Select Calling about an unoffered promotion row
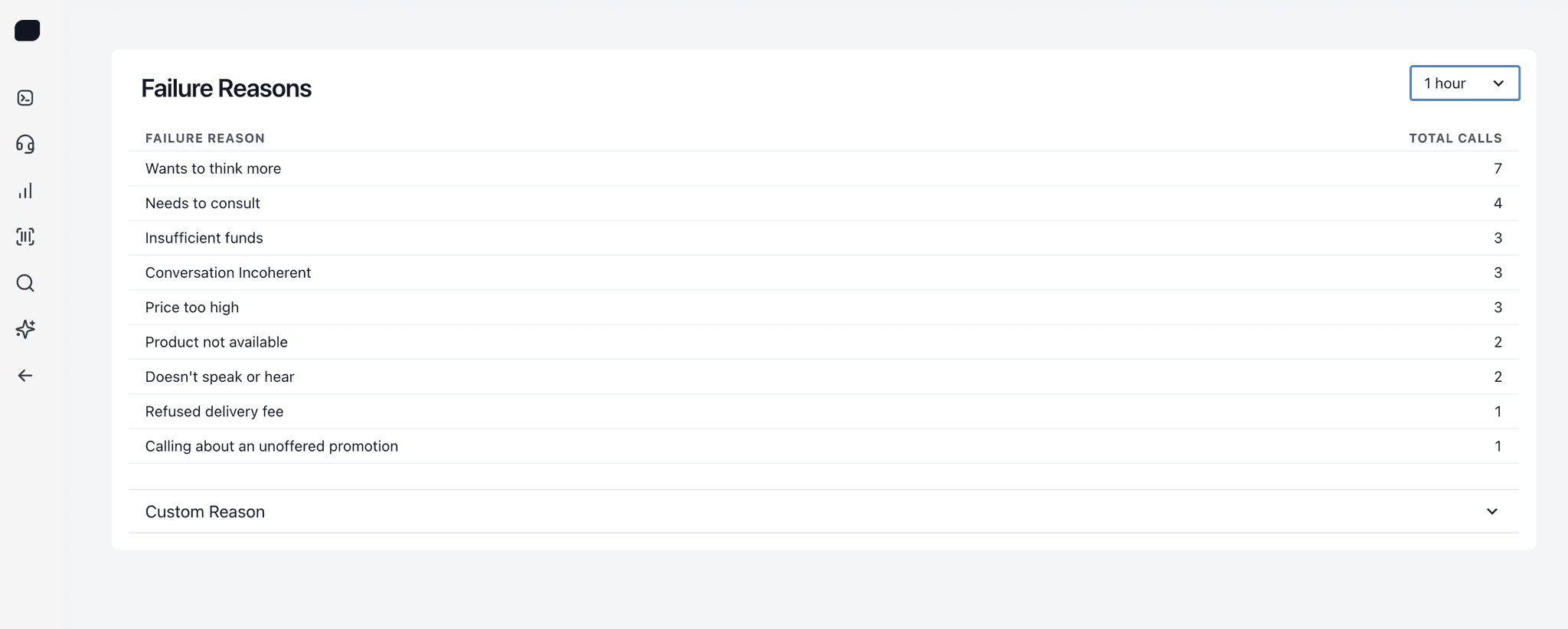Viewport: 1568px width, 629px height. (x=272, y=446)
